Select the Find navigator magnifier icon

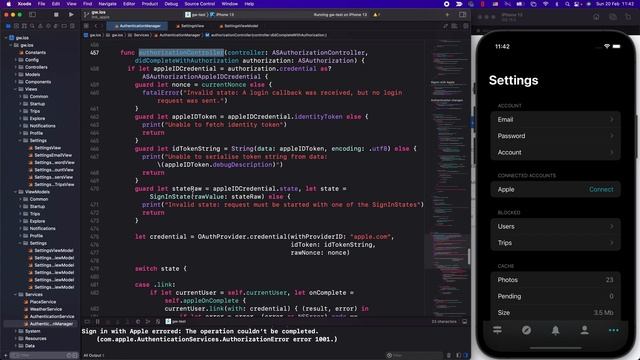click(x=32, y=26)
